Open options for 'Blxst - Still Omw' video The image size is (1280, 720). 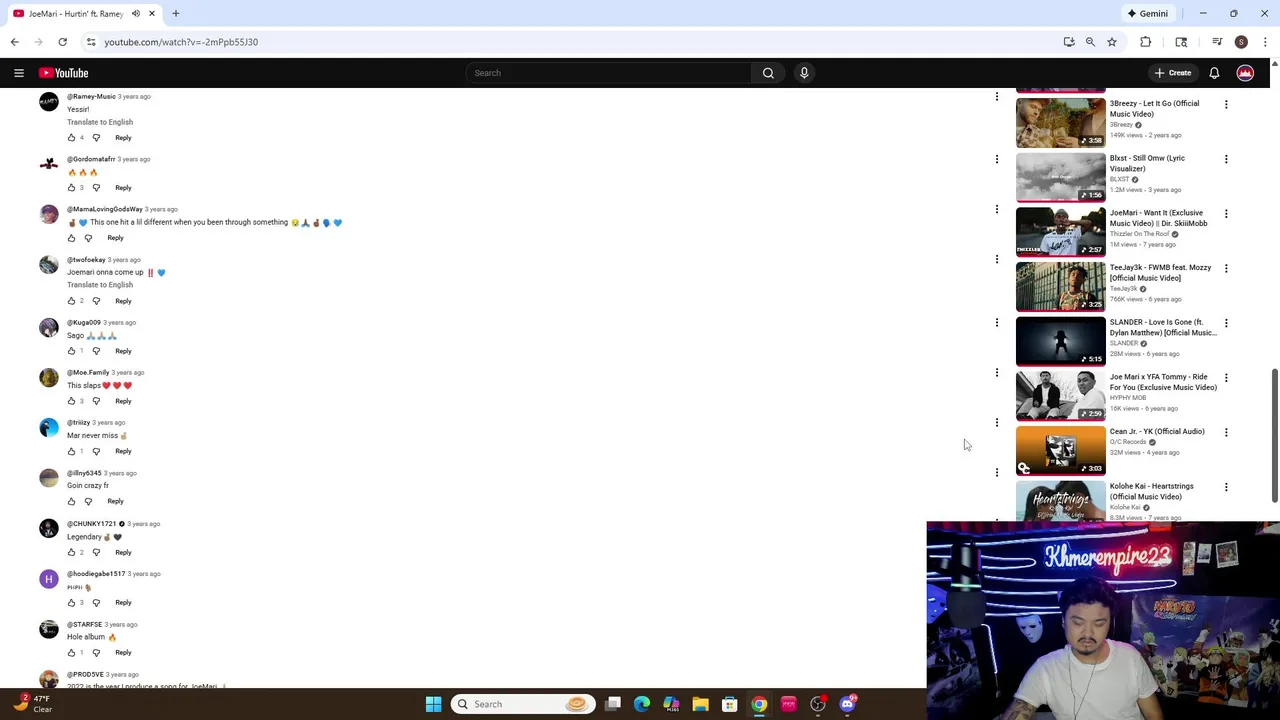pyautogui.click(x=1226, y=159)
